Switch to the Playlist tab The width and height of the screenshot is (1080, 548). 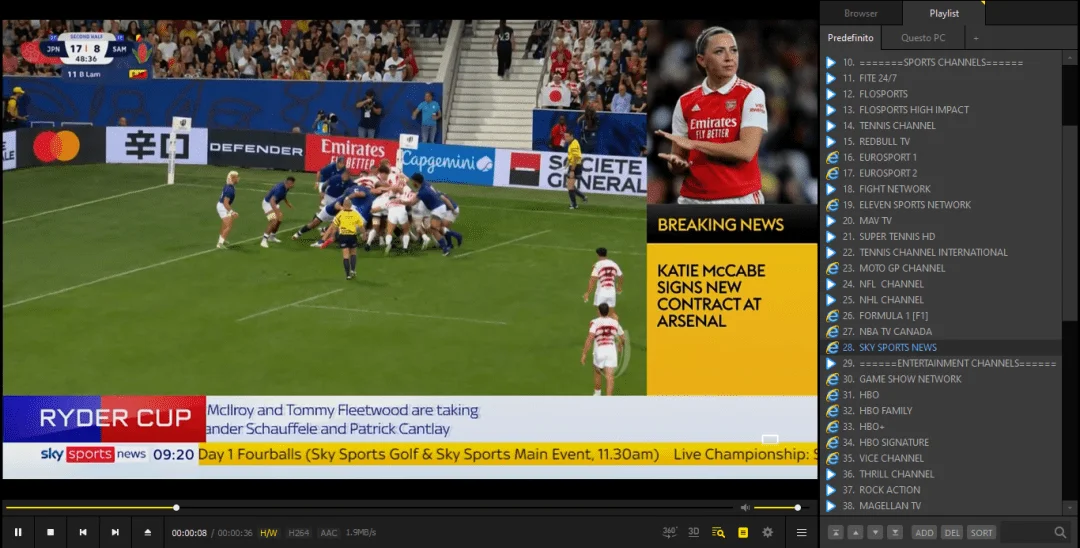[944, 13]
